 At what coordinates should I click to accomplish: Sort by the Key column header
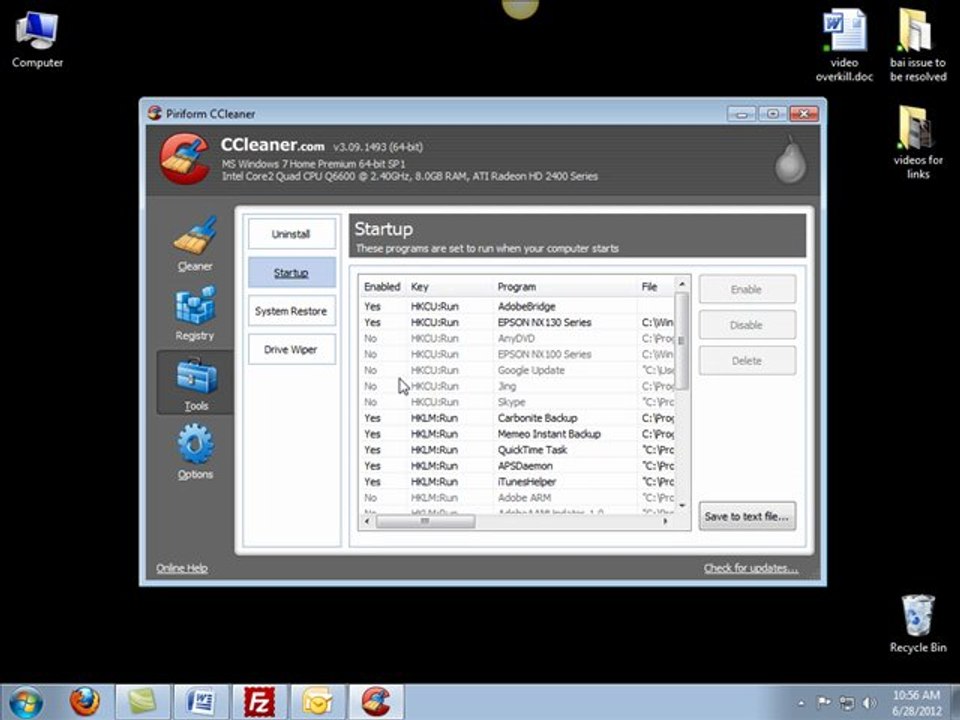tap(449, 287)
